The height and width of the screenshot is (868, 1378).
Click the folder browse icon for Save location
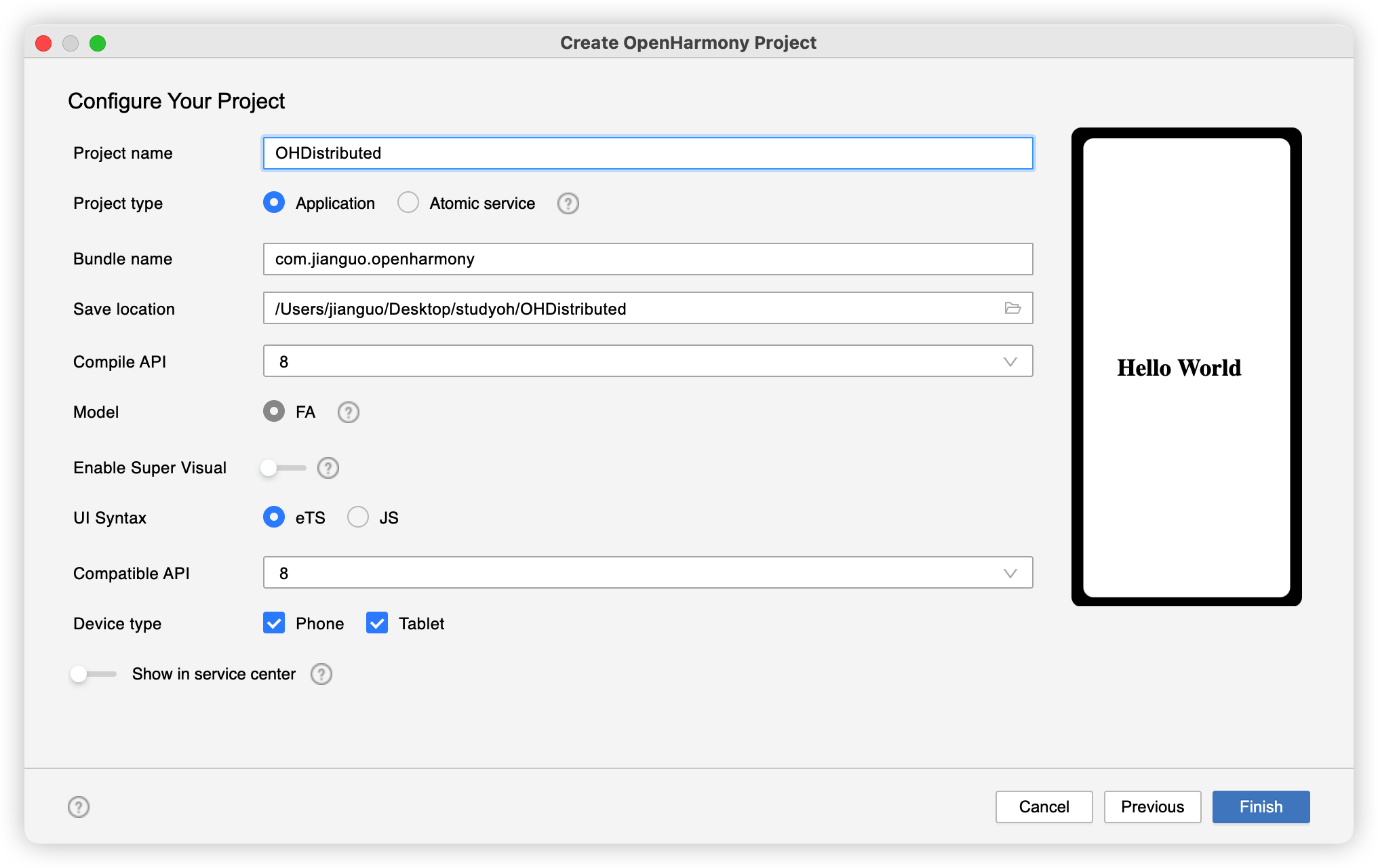click(x=1012, y=308)
